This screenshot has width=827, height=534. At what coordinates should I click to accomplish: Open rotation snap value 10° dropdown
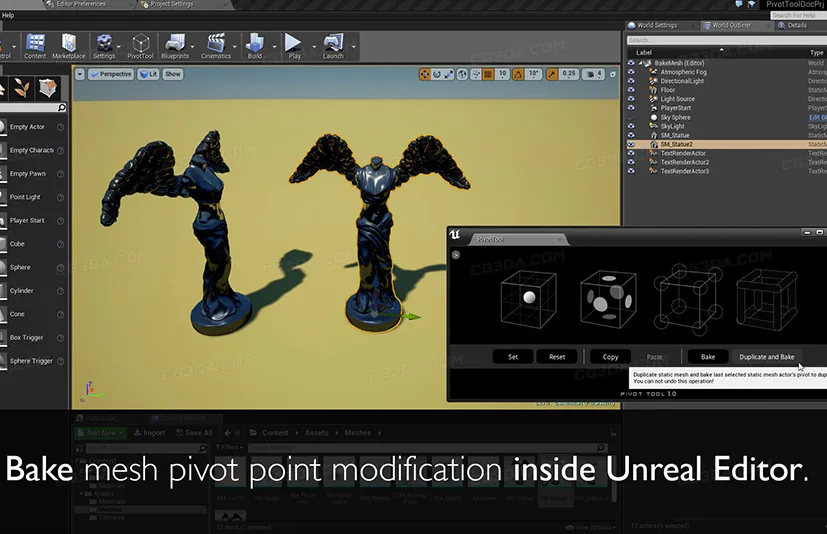534,74
